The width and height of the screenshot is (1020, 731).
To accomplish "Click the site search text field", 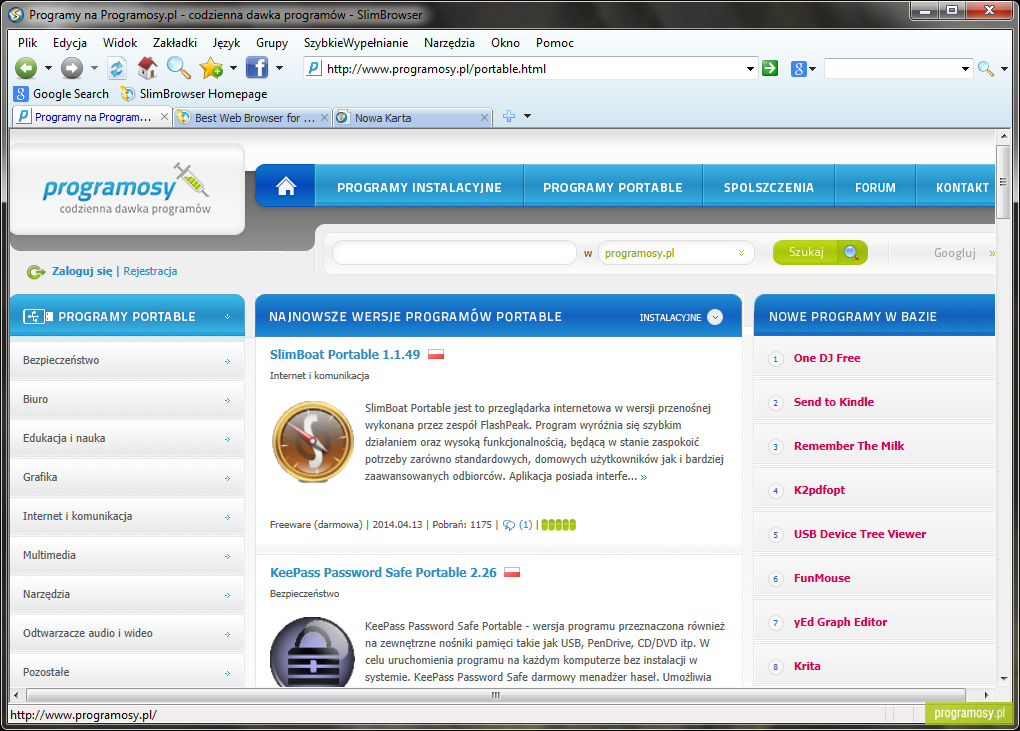I will coord(454,253).
